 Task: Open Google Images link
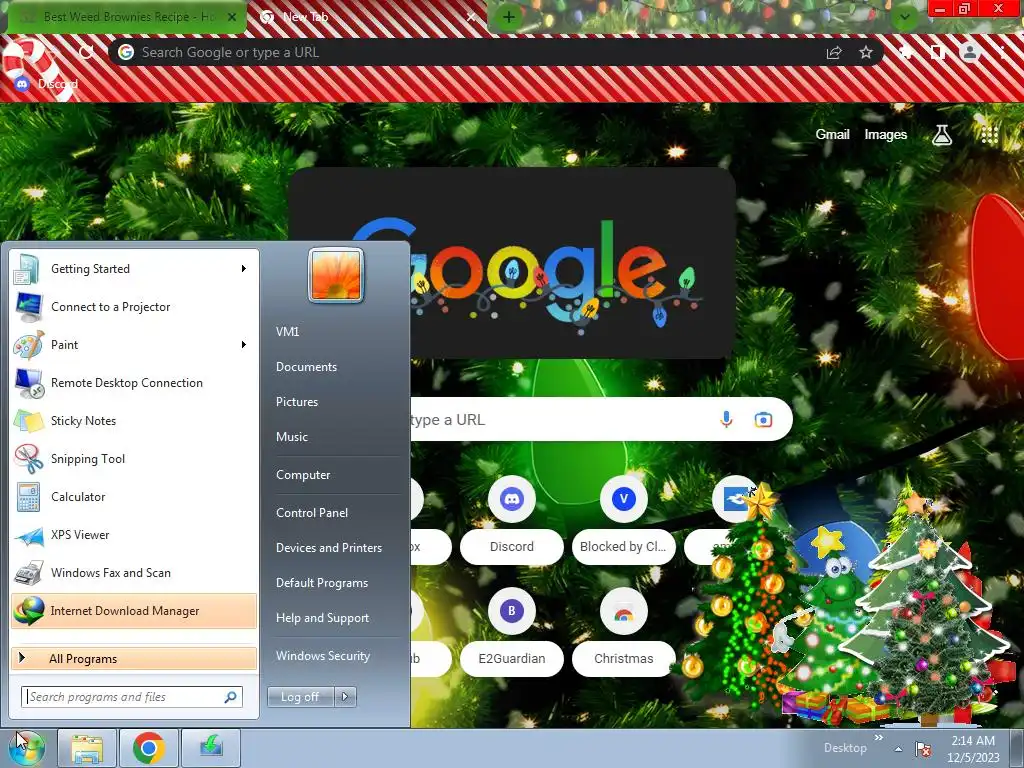pyautogui.click(x=886, y=135)
